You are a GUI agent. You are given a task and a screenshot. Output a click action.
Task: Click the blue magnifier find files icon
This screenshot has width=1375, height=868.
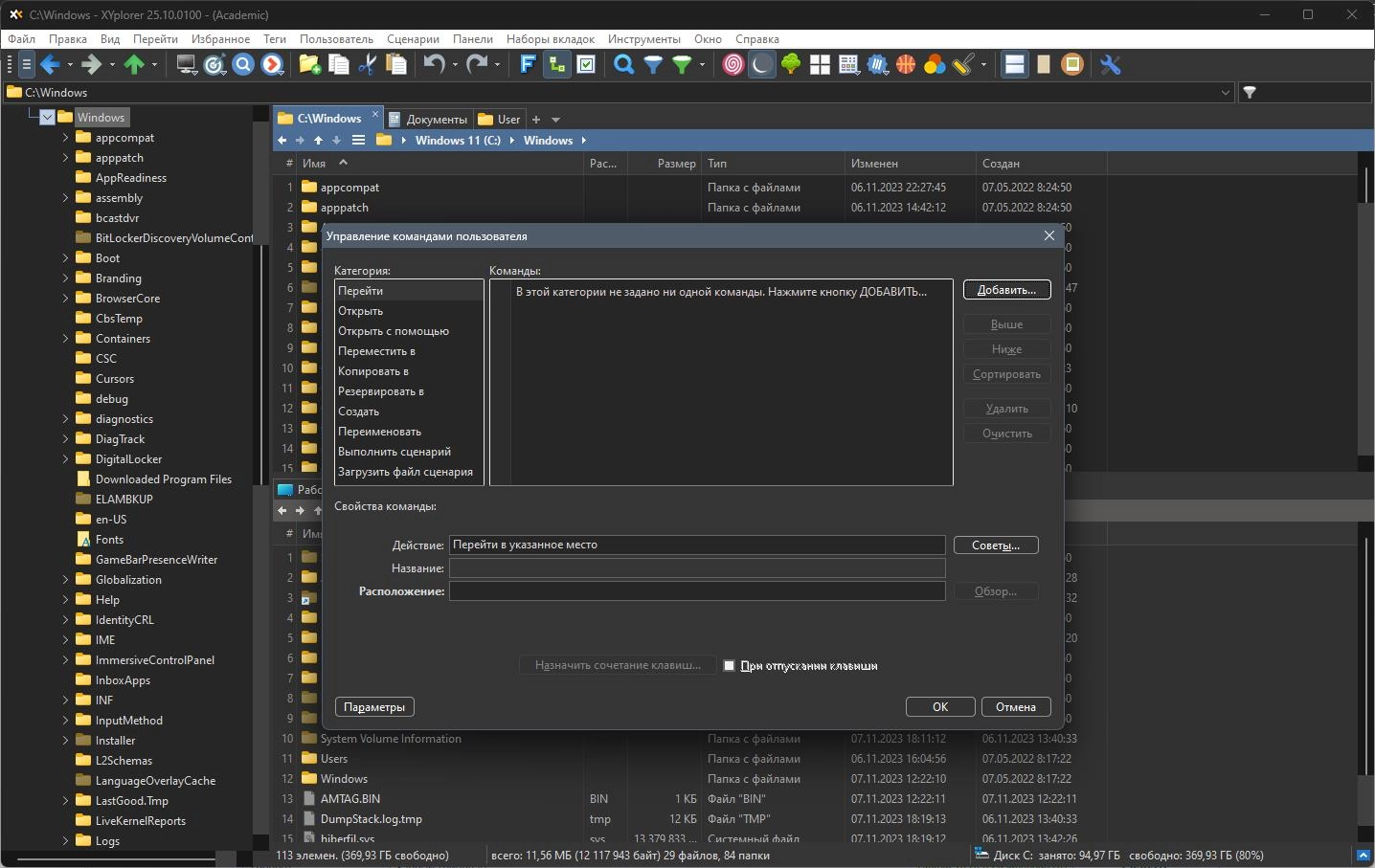coord(623,65)
